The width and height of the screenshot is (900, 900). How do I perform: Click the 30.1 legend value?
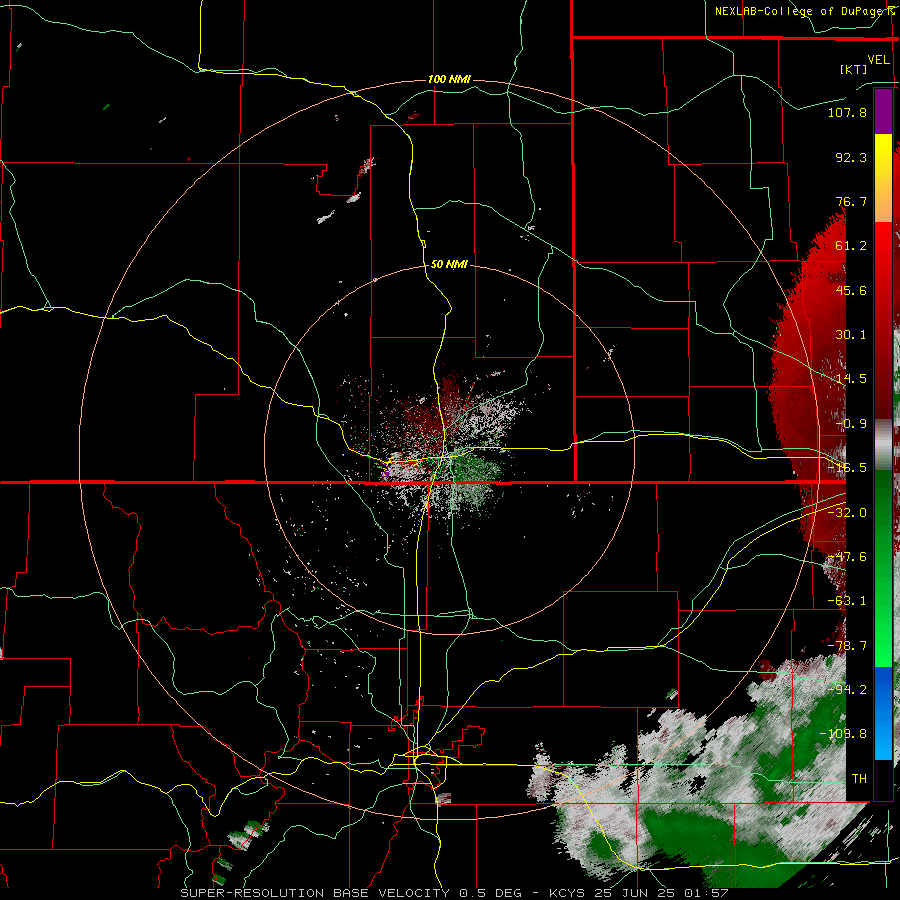(851, 335)
